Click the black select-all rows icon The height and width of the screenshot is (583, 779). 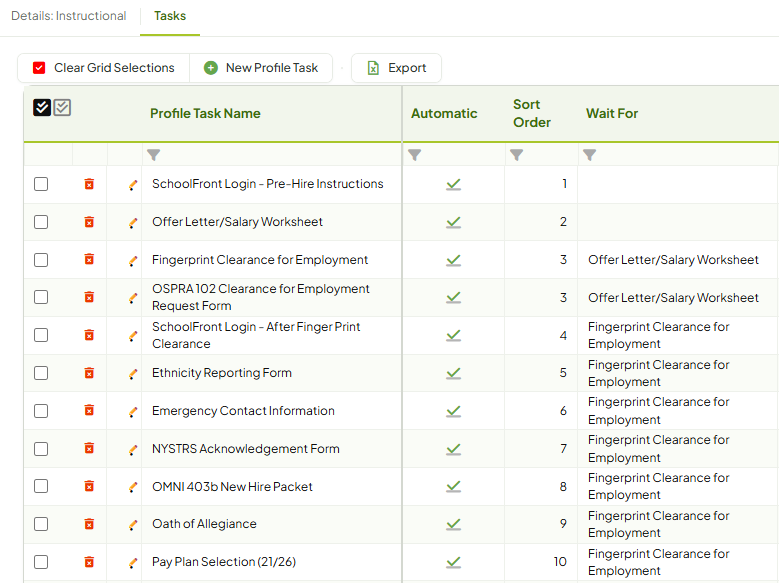42,107
